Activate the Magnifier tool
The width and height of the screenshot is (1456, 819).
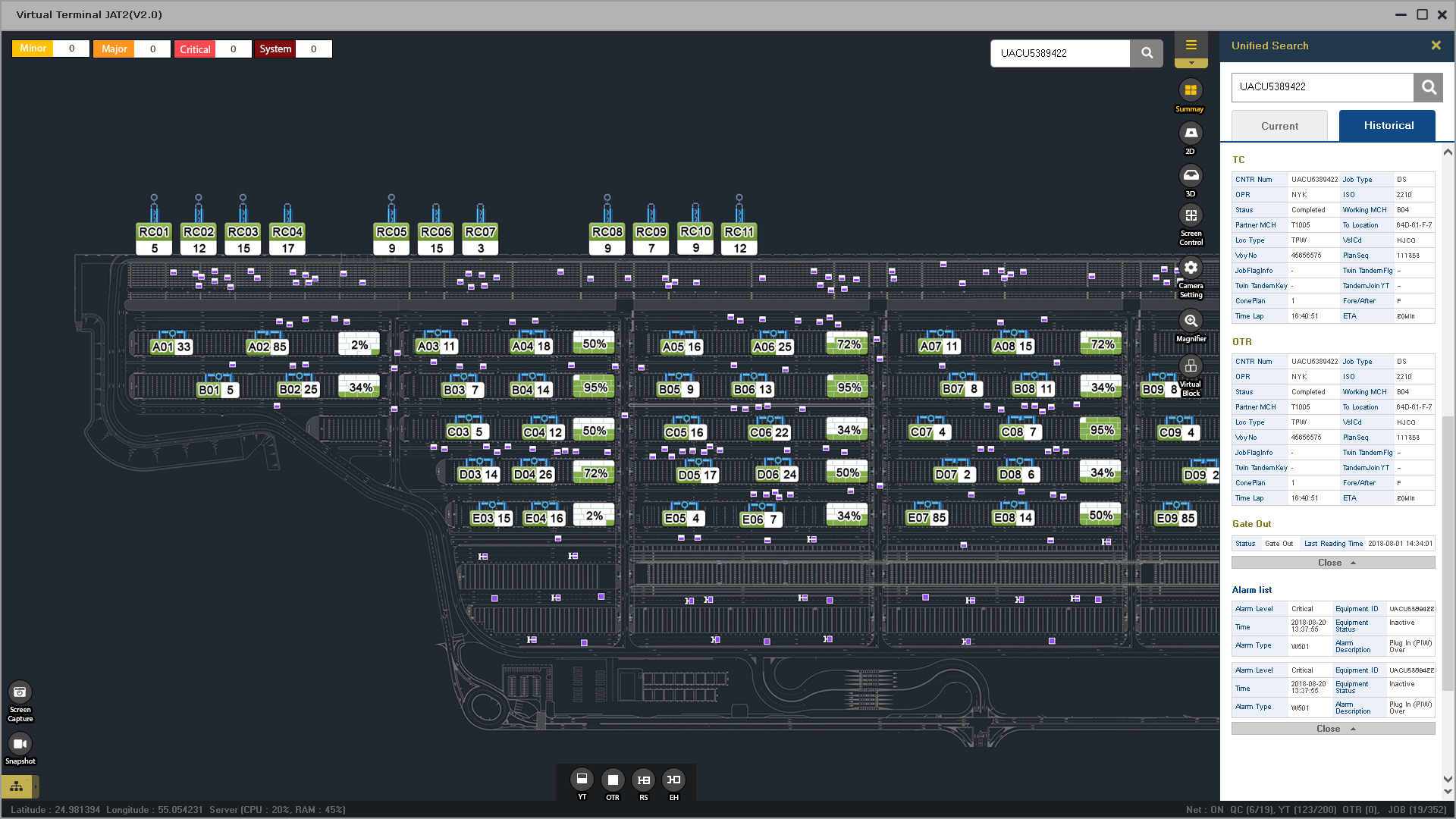point(1191,321)
